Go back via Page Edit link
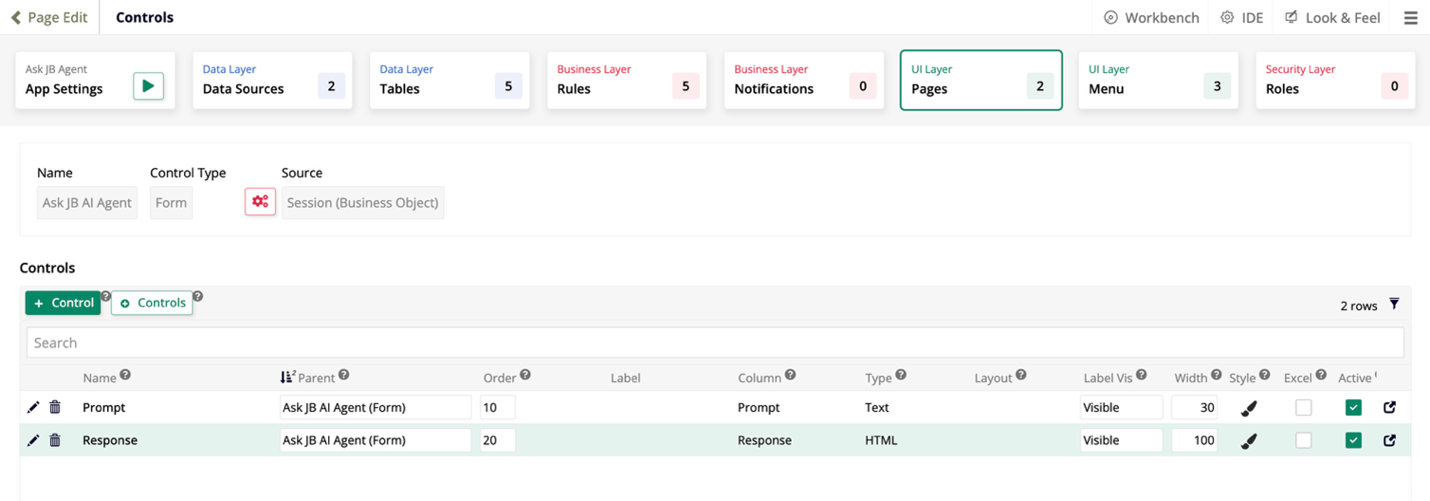1430x501 pixels. click(49, 18)
